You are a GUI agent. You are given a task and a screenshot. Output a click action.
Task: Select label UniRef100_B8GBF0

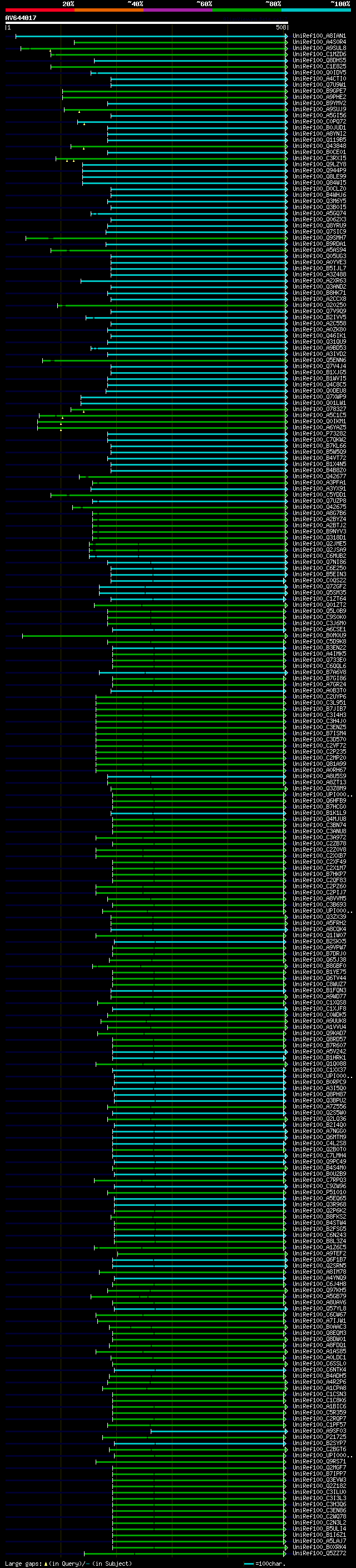[319, 966]
